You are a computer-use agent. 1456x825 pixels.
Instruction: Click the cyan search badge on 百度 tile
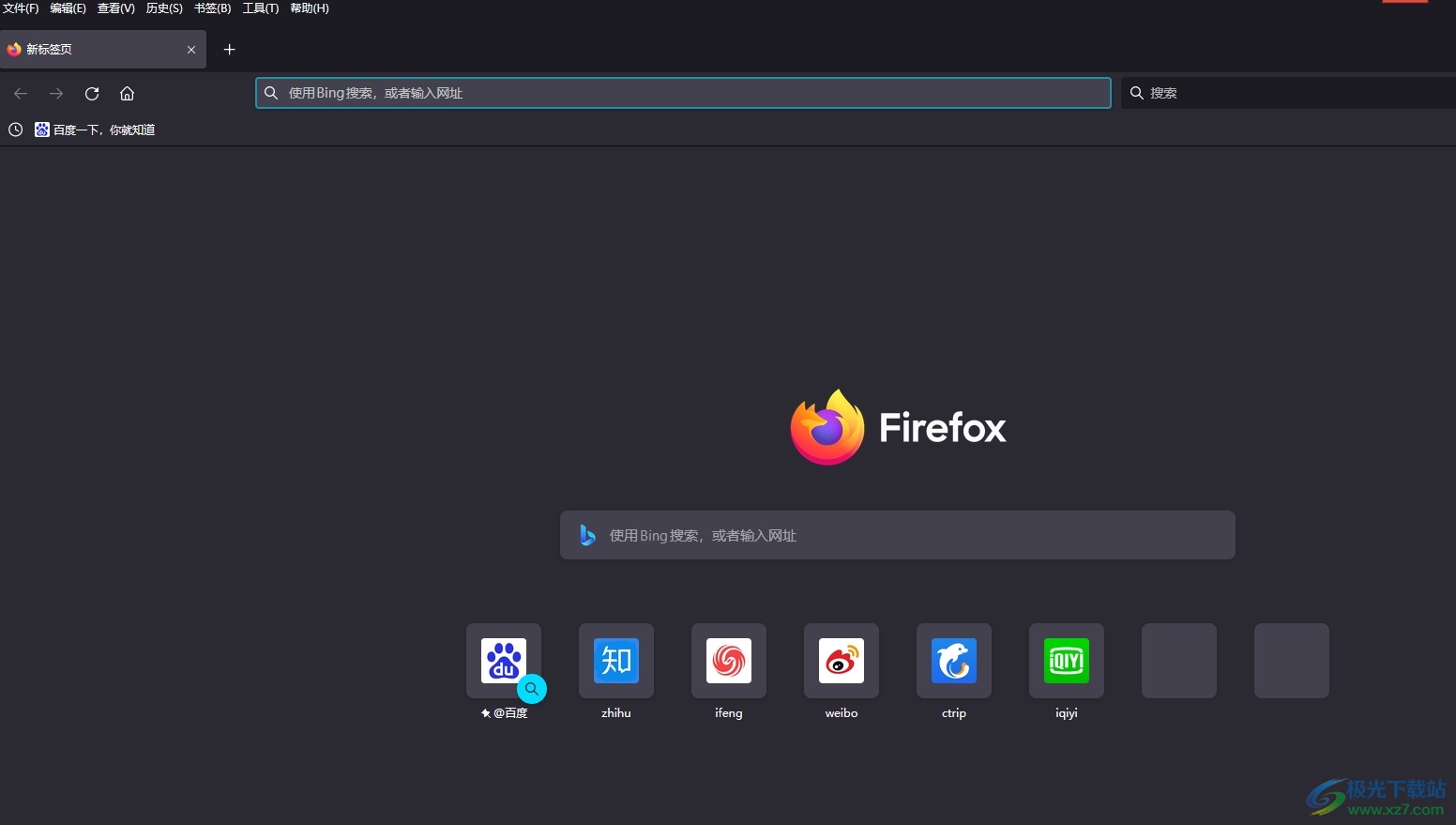click(532, 689)
